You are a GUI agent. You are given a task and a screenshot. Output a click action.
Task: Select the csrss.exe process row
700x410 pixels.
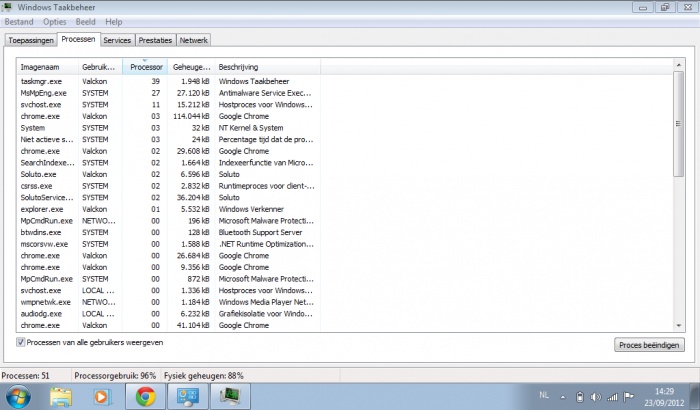[x=168, y=186]
